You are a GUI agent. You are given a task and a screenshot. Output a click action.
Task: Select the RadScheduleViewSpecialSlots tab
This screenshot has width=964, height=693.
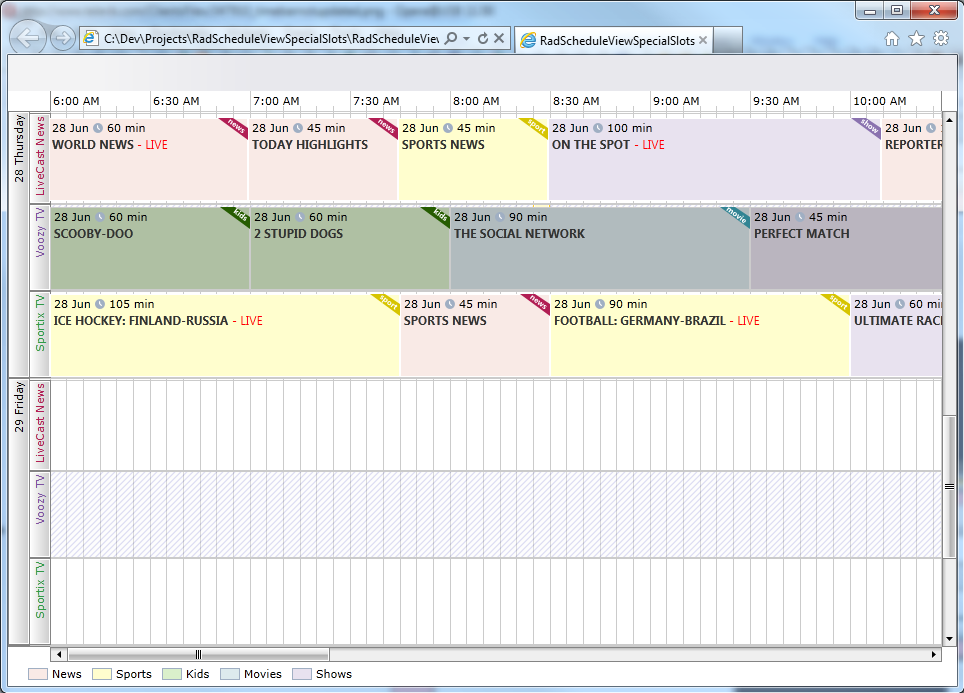pos(614,40)
